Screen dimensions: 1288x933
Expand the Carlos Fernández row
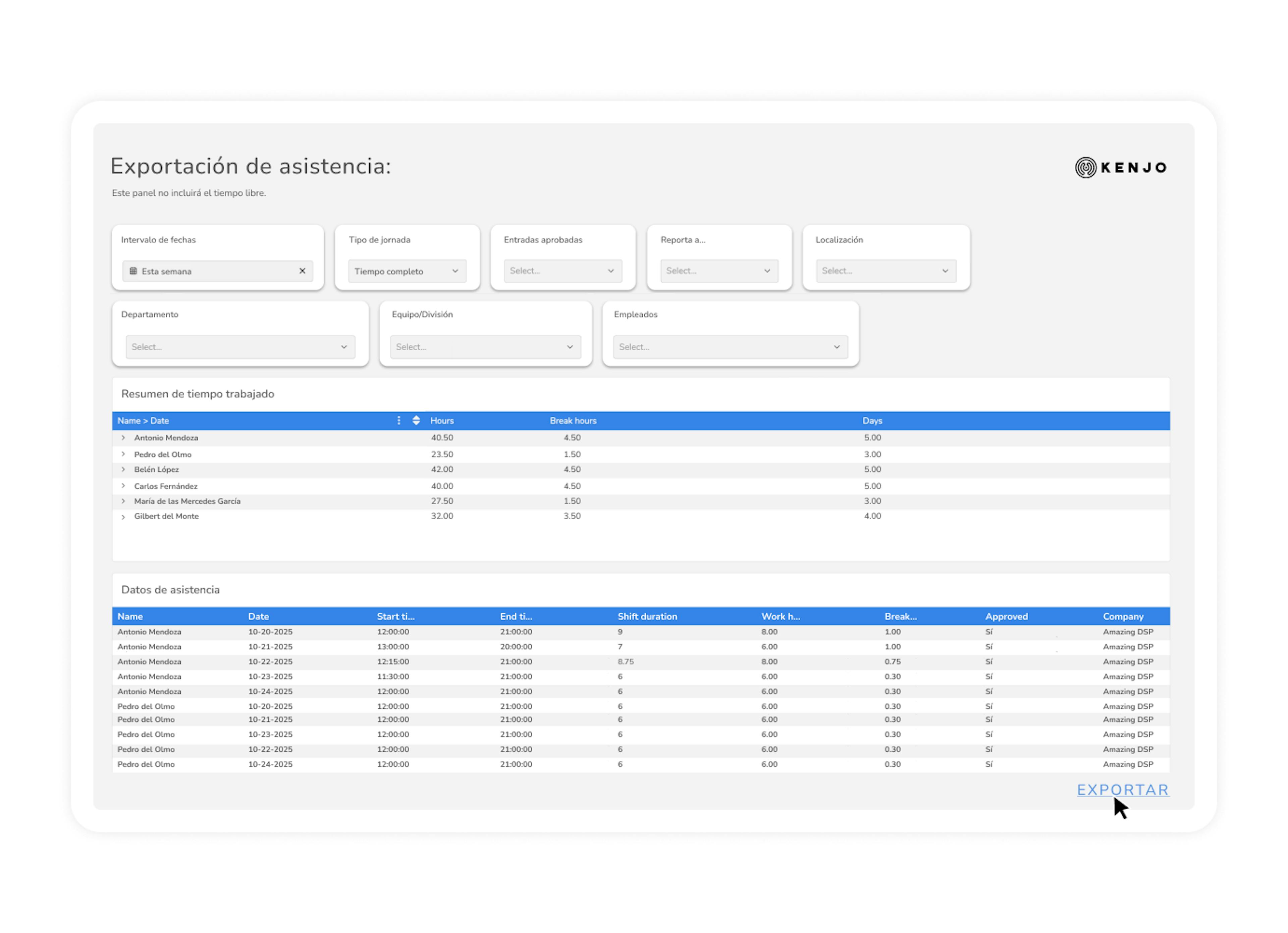pos(123,486)
